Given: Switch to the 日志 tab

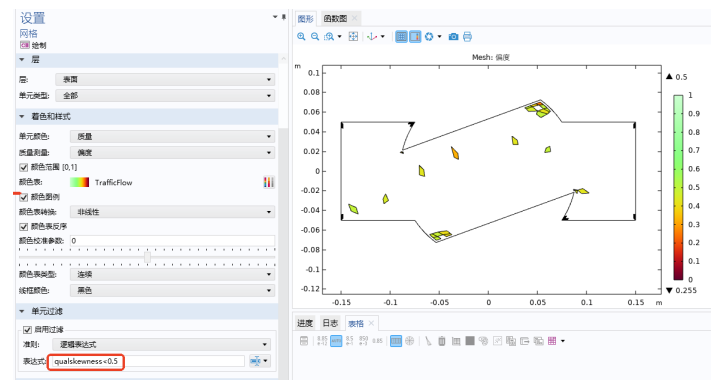Looking at the screenshot, I should 330,323.
